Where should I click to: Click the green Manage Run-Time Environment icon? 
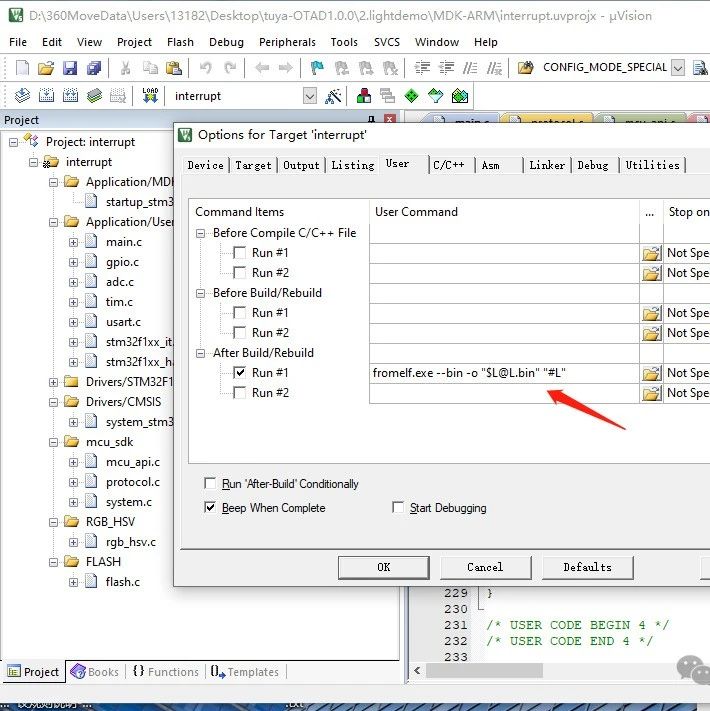pos(411,96)
